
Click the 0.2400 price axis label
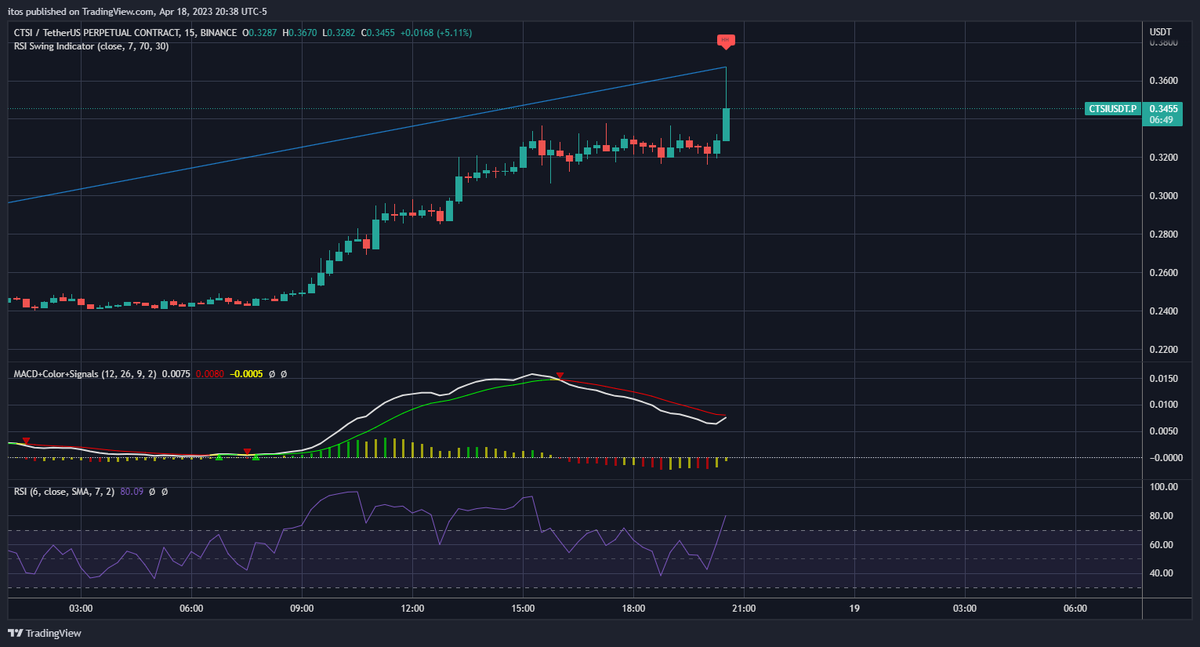1164,312
